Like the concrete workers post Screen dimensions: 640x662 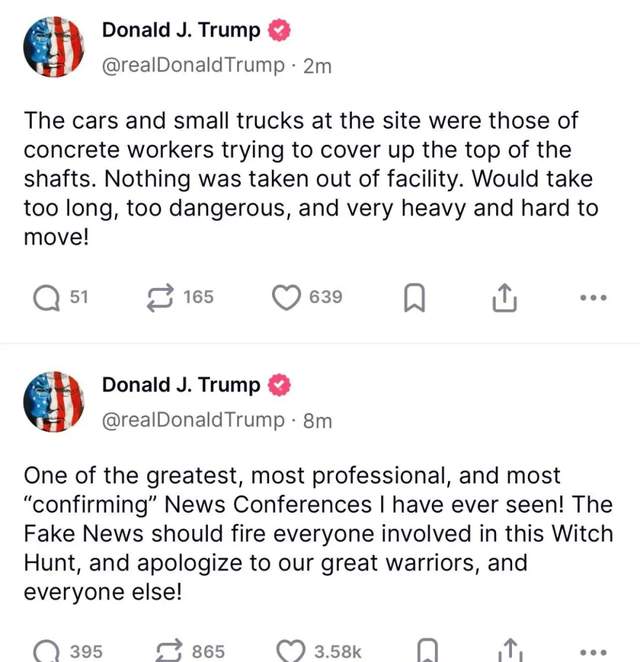point(287,297)
